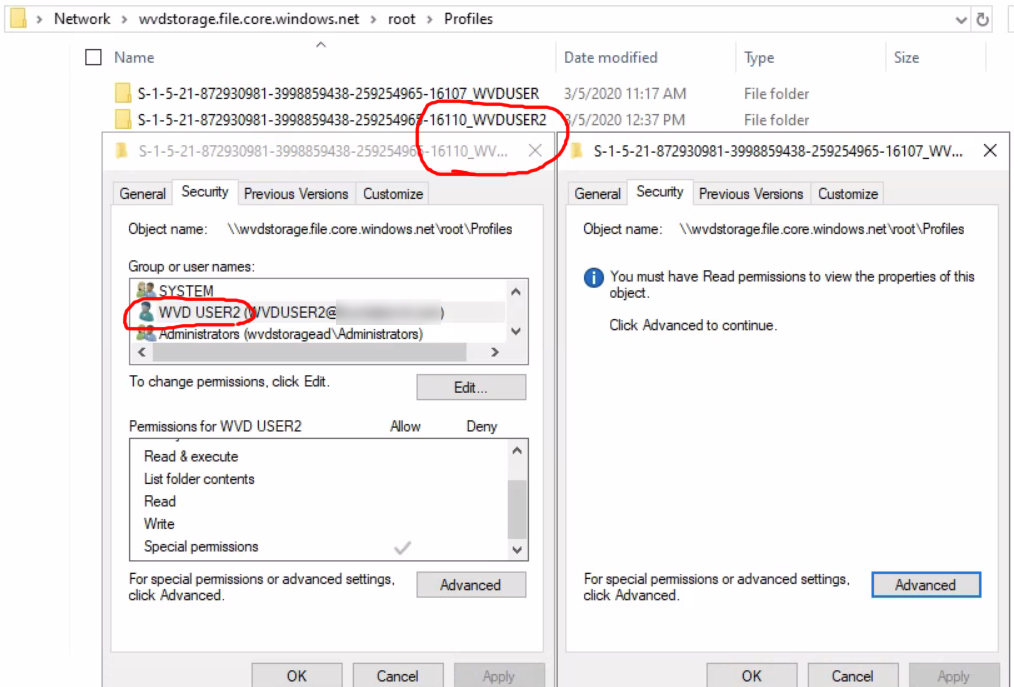This screenshot has width=1014, height=687.
Task: Navigate to root in the breadcrumb
Action: tap(402, 19)
